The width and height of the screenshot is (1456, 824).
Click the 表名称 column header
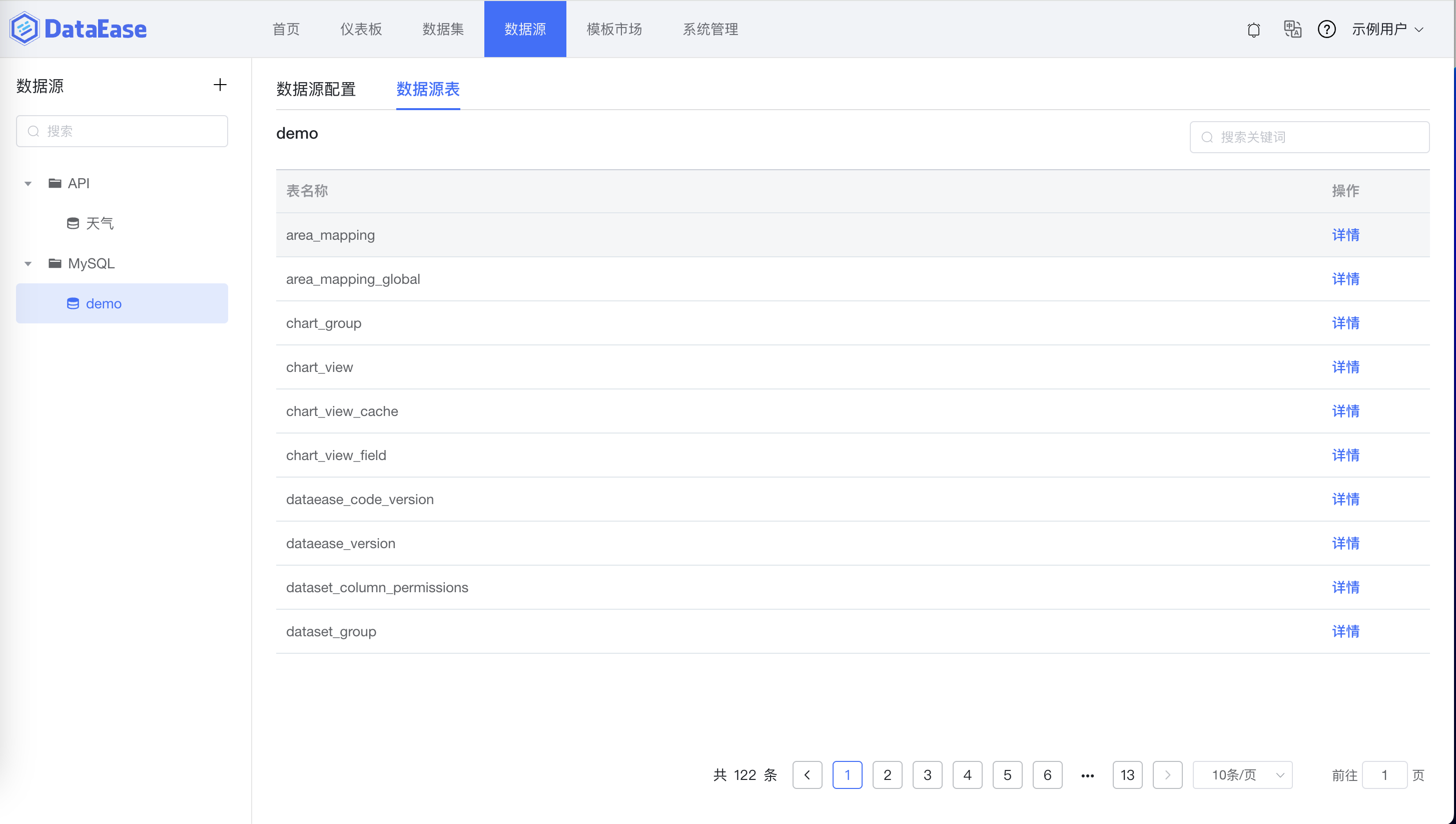tap(307, 191)
